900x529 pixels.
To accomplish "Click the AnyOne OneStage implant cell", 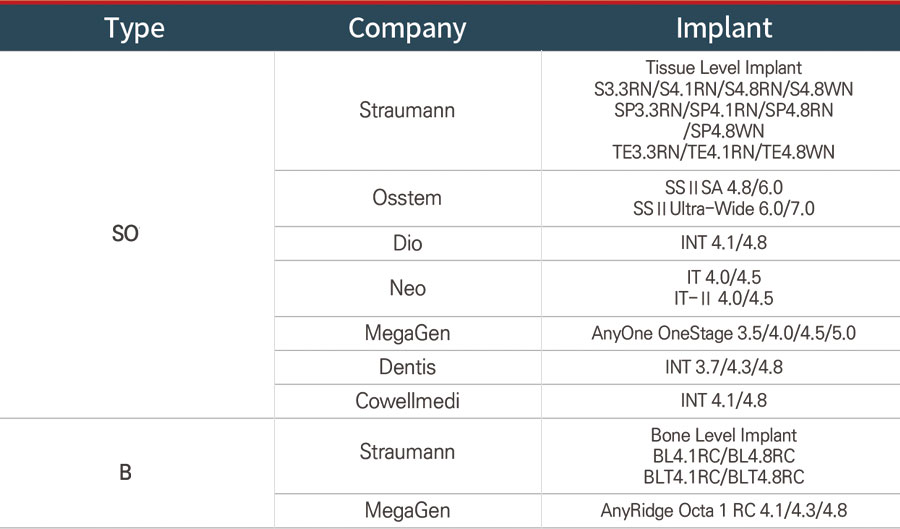I will click(x=723, y=333).
